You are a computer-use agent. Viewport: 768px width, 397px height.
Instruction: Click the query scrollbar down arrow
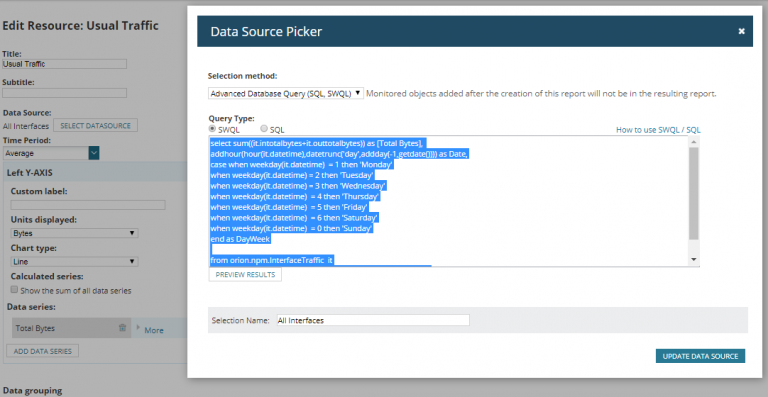pos(694,259)
